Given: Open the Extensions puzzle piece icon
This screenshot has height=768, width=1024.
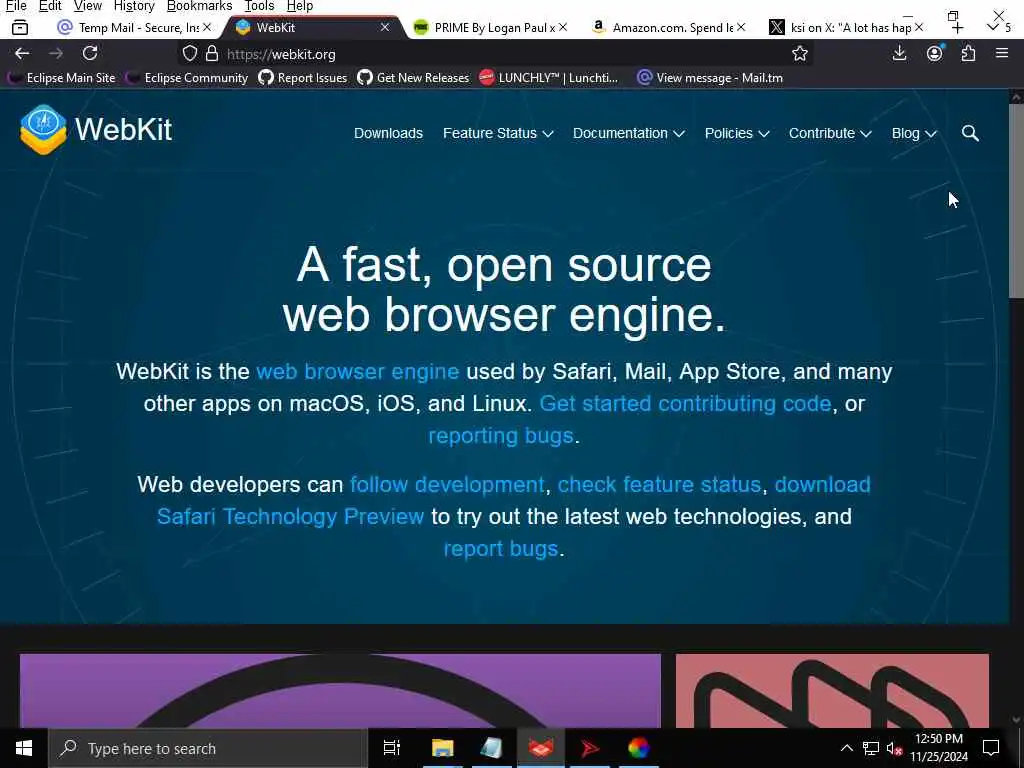Looking at the screenshot, I should (968, 54).
